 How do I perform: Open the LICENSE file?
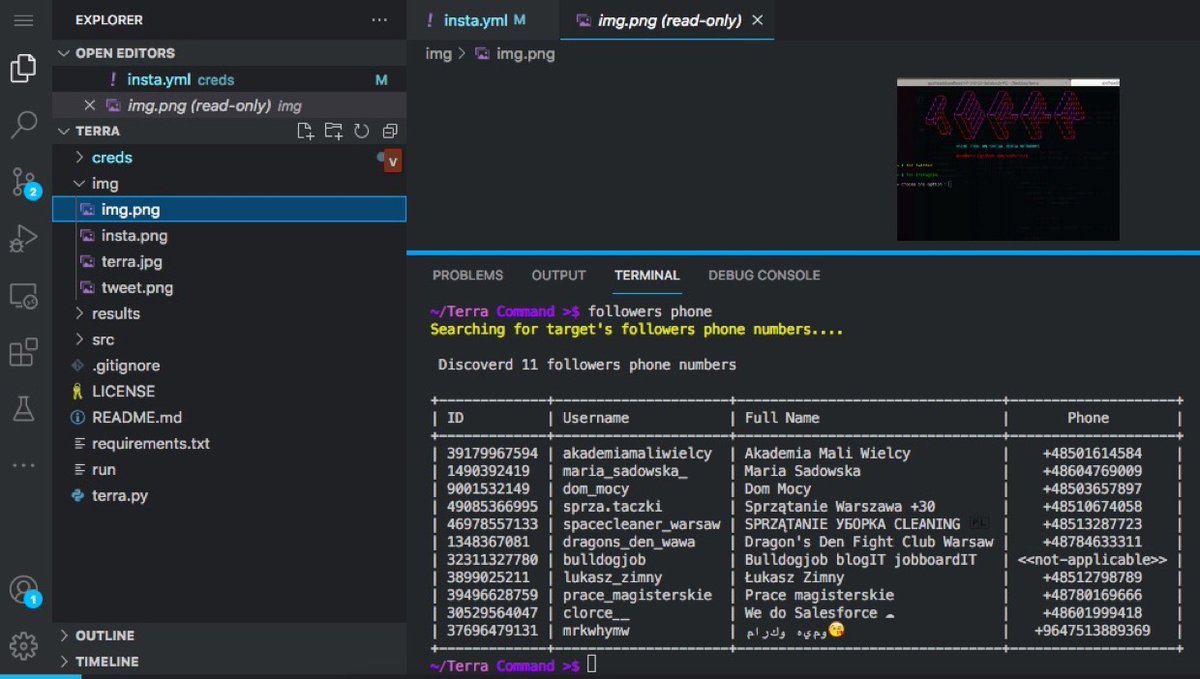point(229,391)
